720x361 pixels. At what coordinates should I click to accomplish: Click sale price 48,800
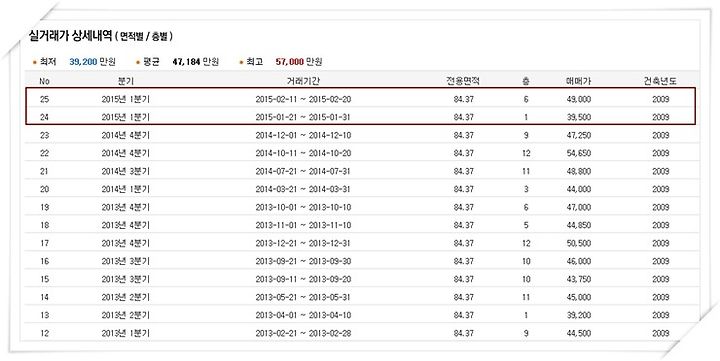[579, 171]
